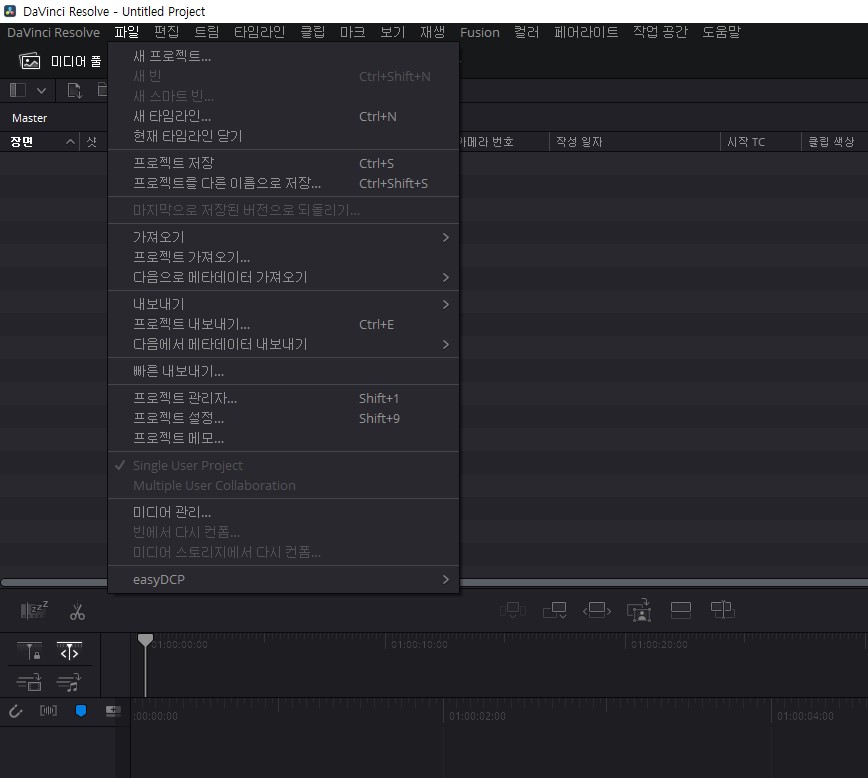Choose 프로젝트를 다른 이름으로 저장...
Screen dimensions: 868x778
point(283,183)
